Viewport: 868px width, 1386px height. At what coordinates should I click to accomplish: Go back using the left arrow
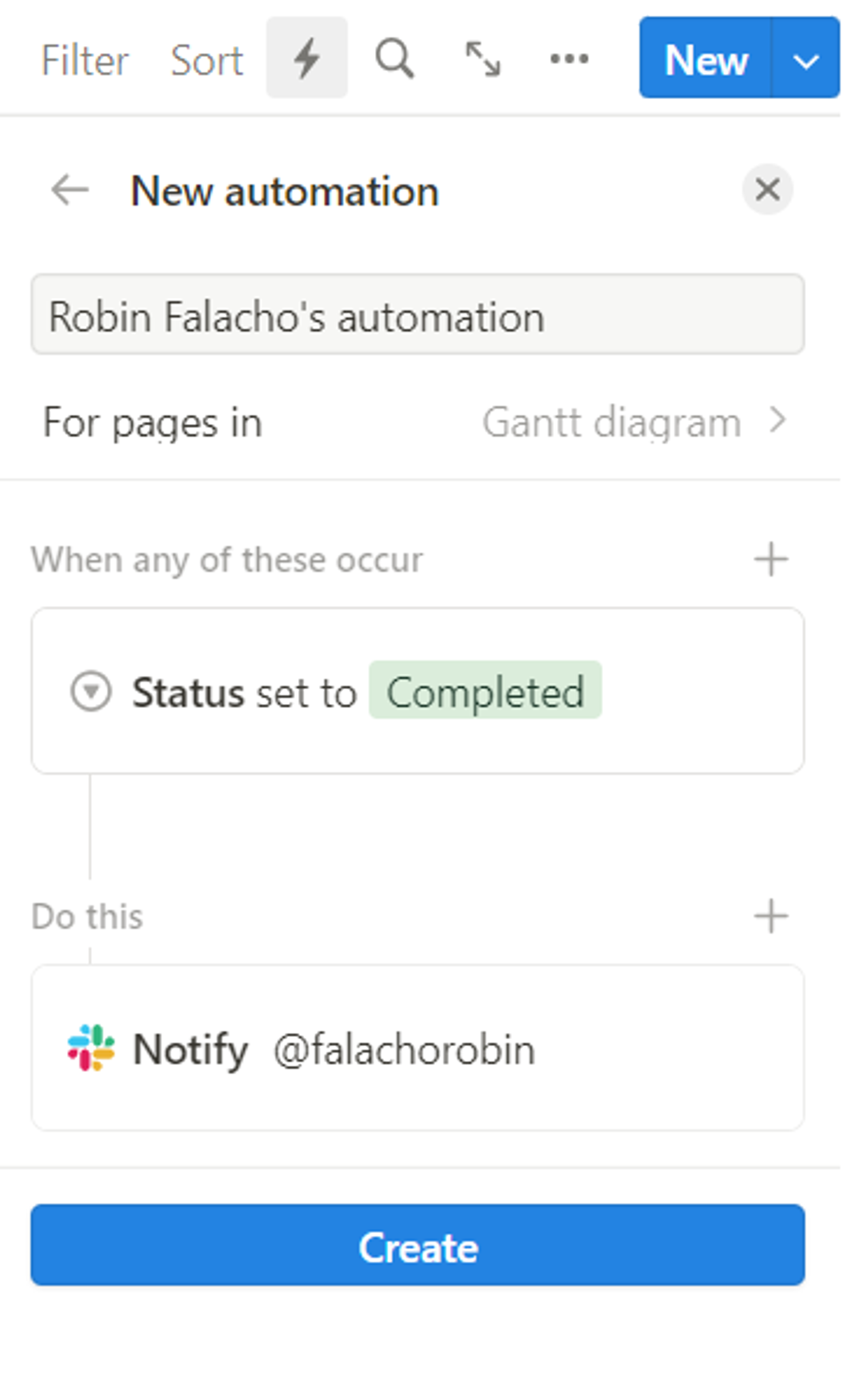click(70, 190)
